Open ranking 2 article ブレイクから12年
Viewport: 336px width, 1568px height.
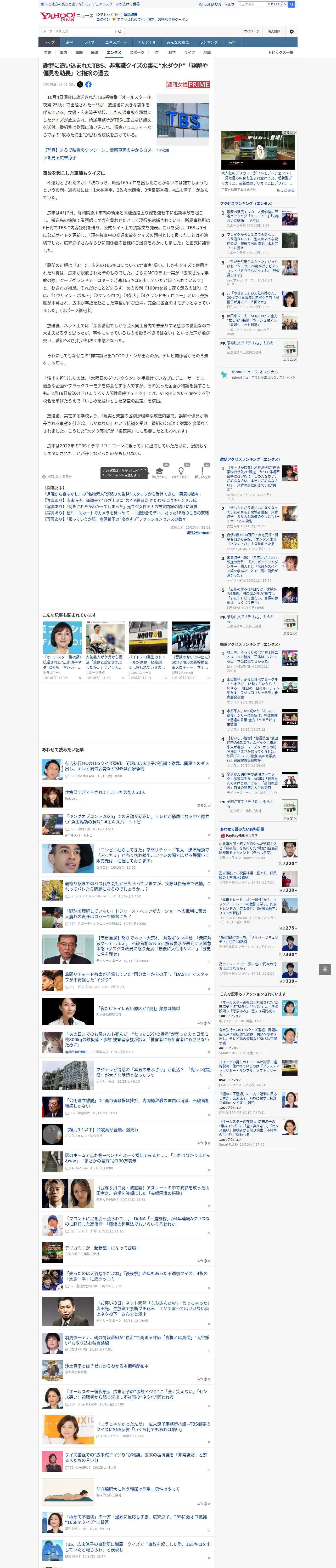253,242
